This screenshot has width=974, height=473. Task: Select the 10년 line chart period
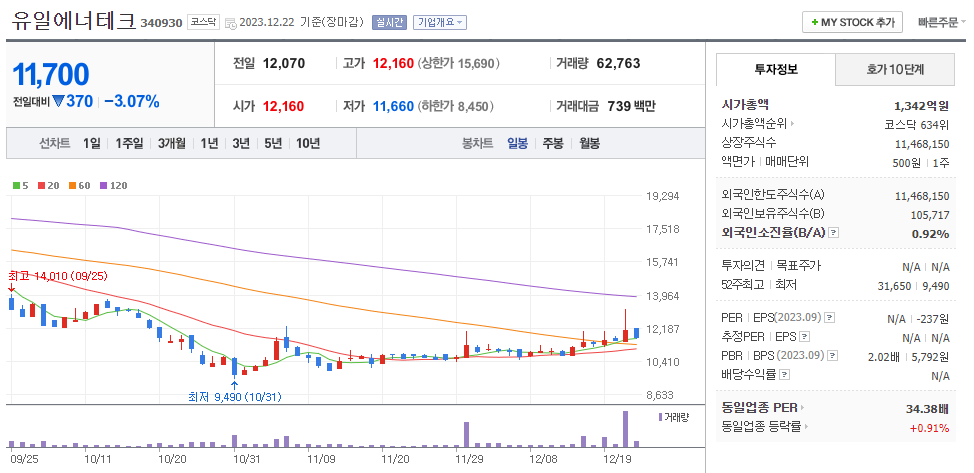tap(308, 144)
